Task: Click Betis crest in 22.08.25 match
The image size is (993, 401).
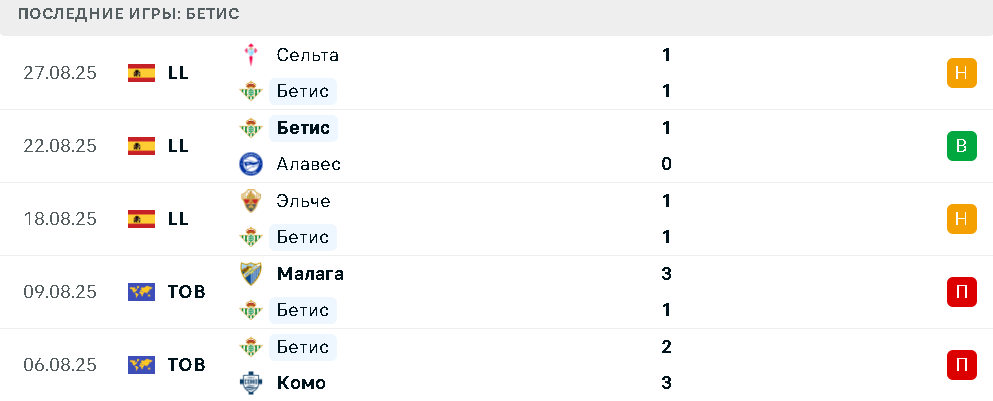Action: (251, 128)
